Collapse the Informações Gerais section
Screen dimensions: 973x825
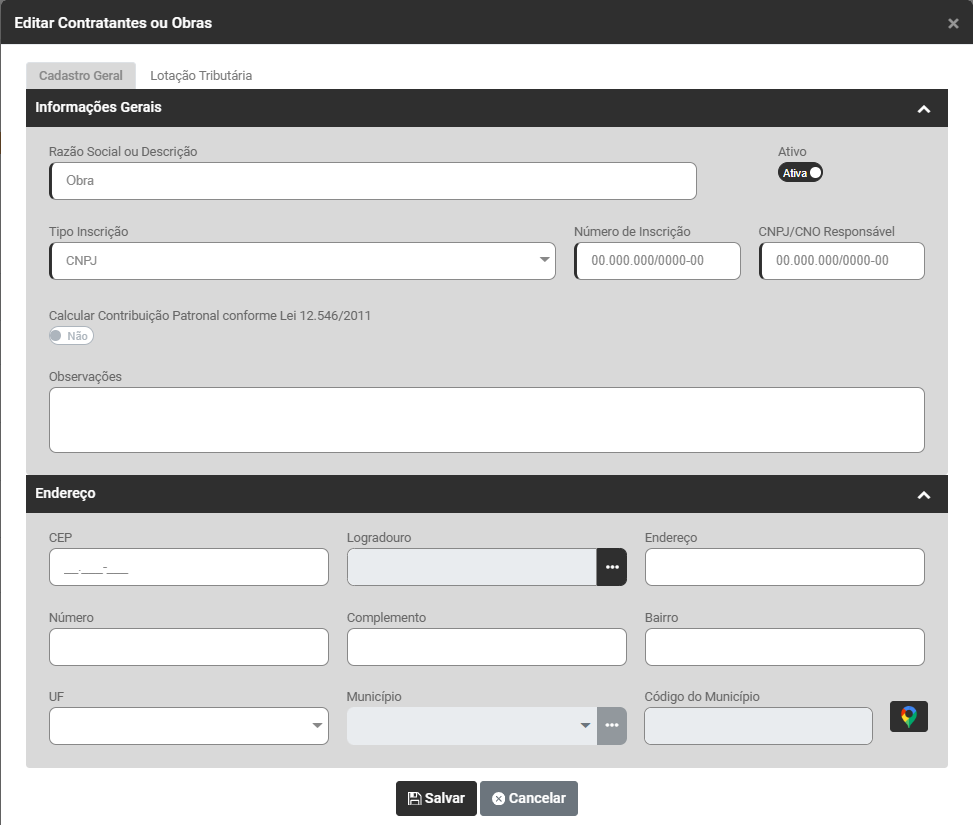[923, 109]
